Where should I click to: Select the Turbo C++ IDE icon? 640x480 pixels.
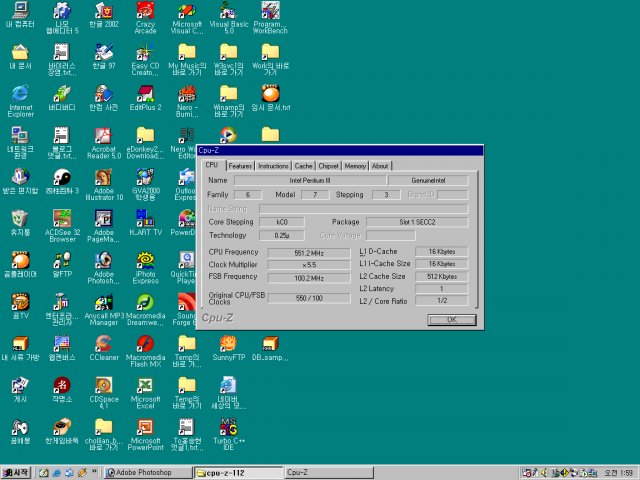pyautogui.click(x=229, y=435)
